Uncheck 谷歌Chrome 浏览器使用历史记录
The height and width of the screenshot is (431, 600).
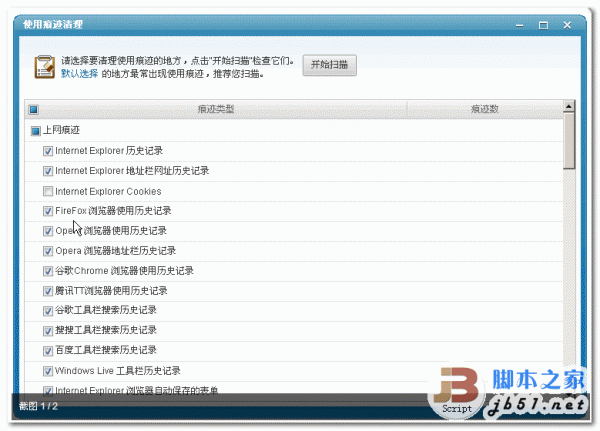pos(48,271)
